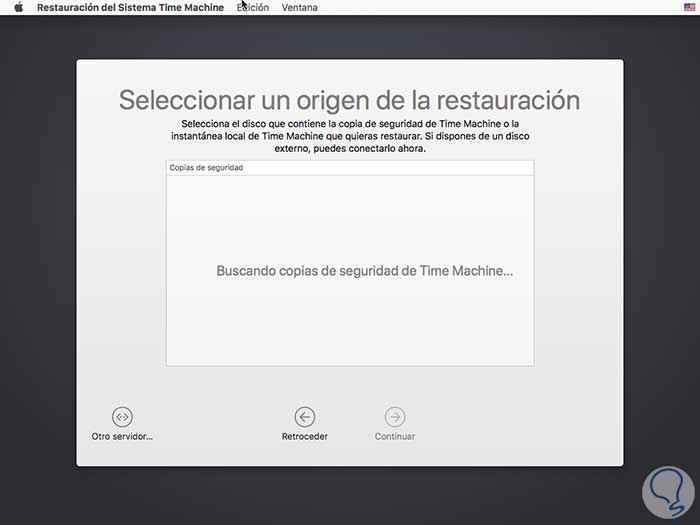Viewport: 700px width, 525px height.
Task: Open the Edición menu
Action: coord(253,8)
